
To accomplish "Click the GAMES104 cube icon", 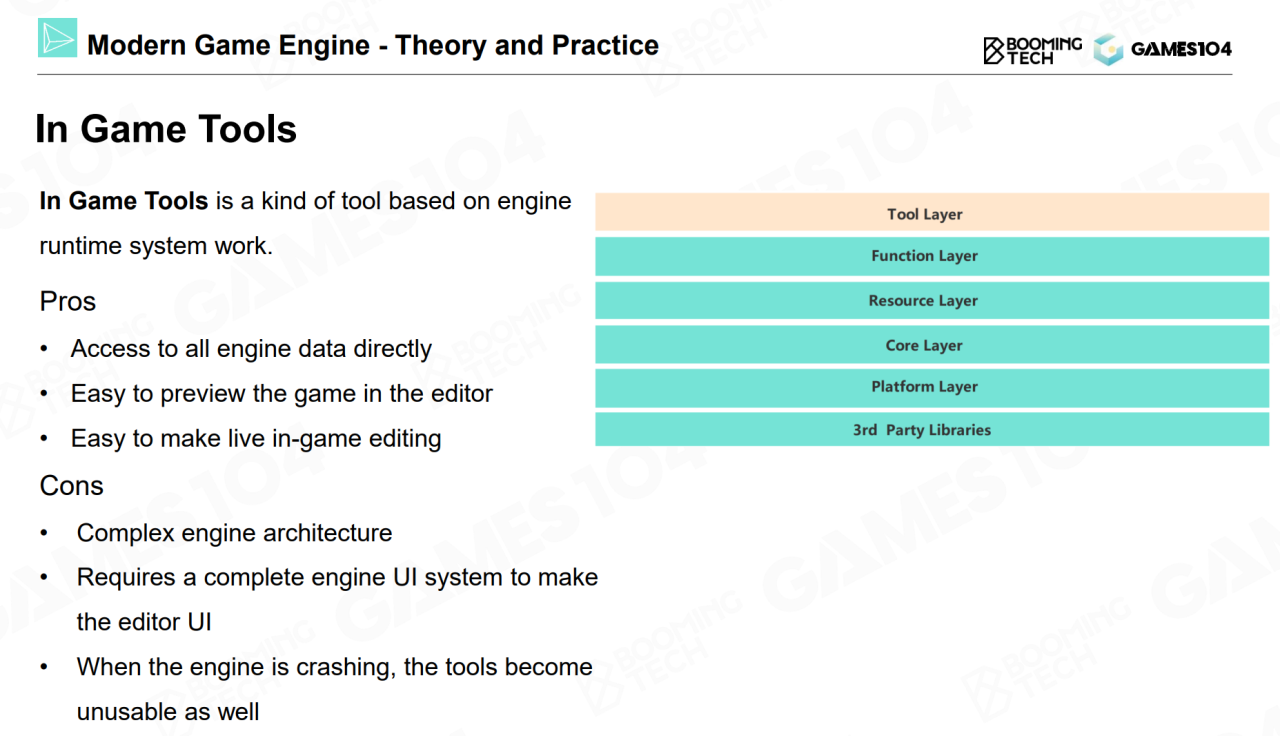I will pos(1108,49).
